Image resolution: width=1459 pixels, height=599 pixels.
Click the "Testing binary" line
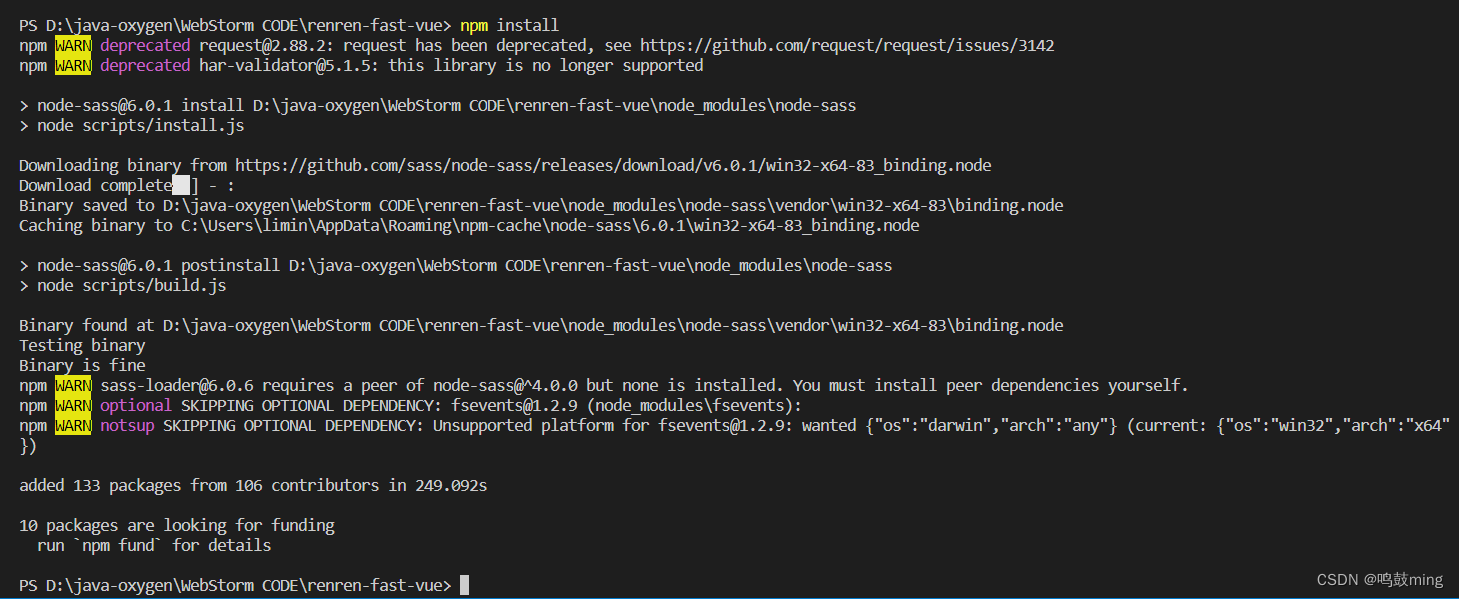(x=82, y=345)
